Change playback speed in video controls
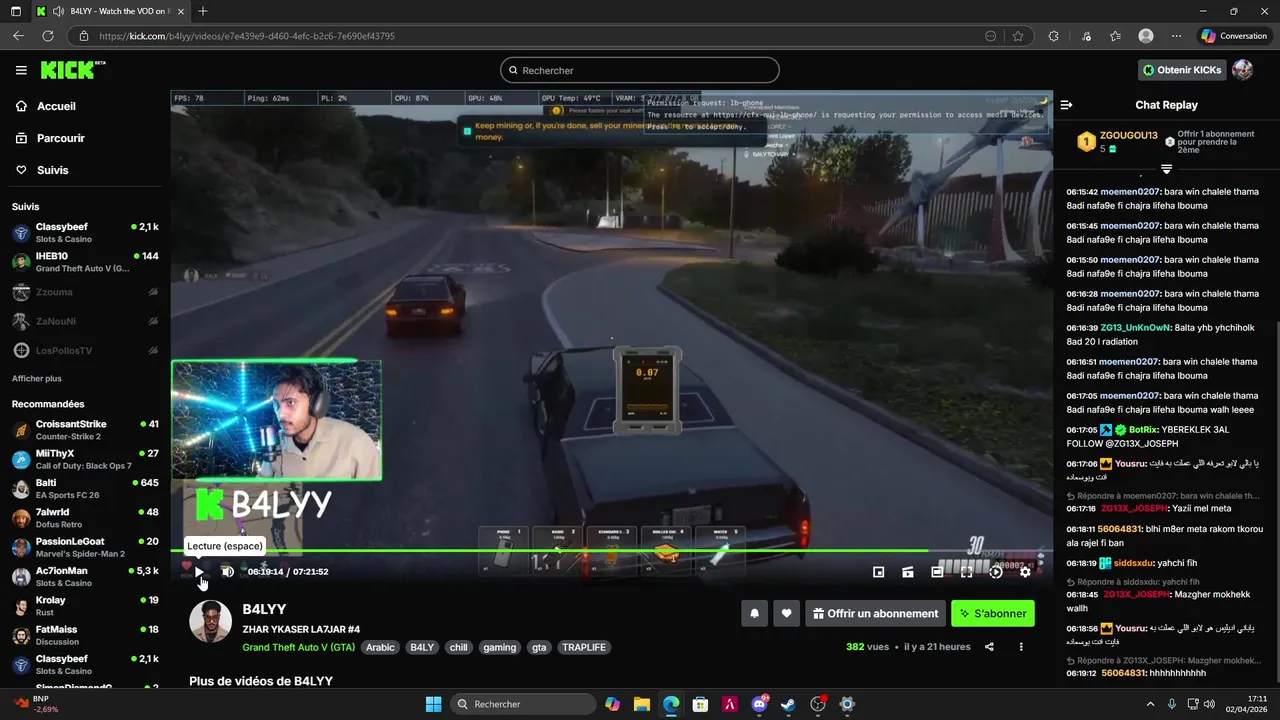Viewport: 1280px width, 720px height. (x=996, y=571)
